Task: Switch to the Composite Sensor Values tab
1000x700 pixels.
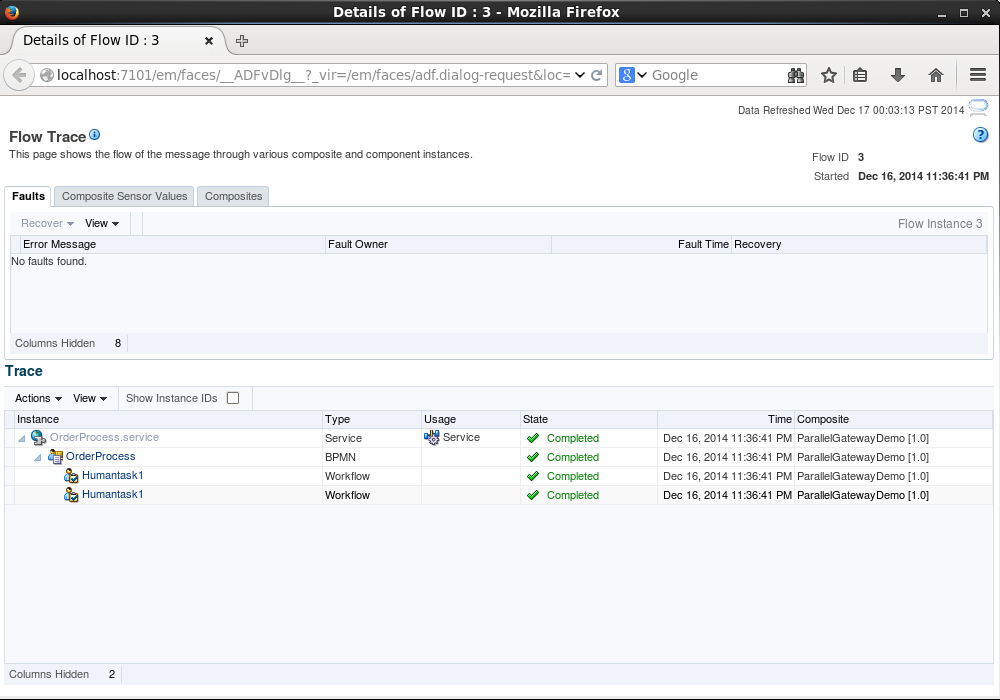Action: 123,196
